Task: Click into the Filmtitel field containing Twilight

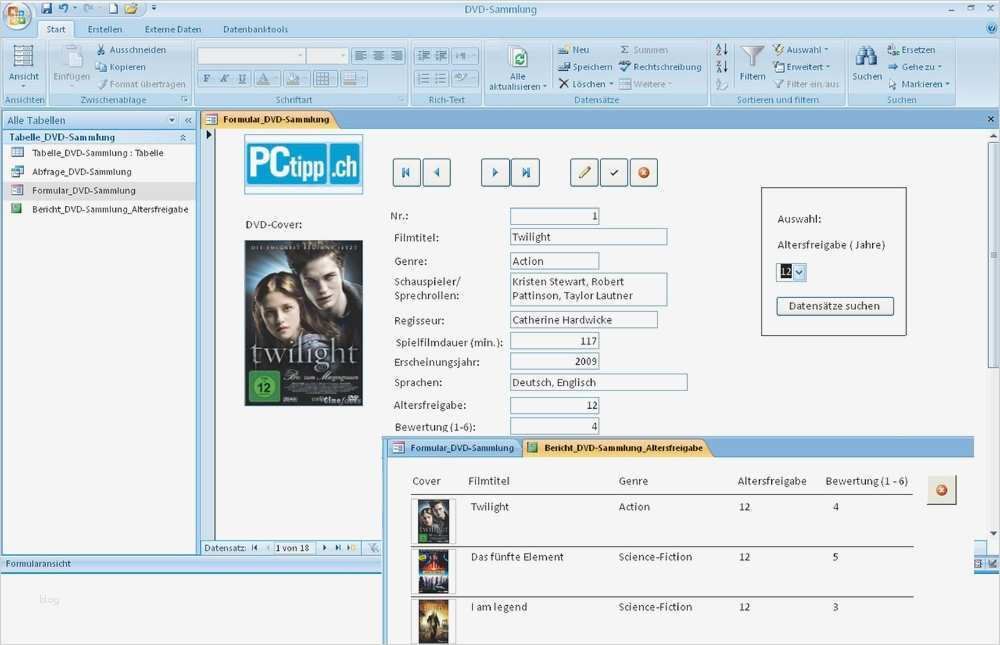Action: pyautogui.click(x=587, y=237)
